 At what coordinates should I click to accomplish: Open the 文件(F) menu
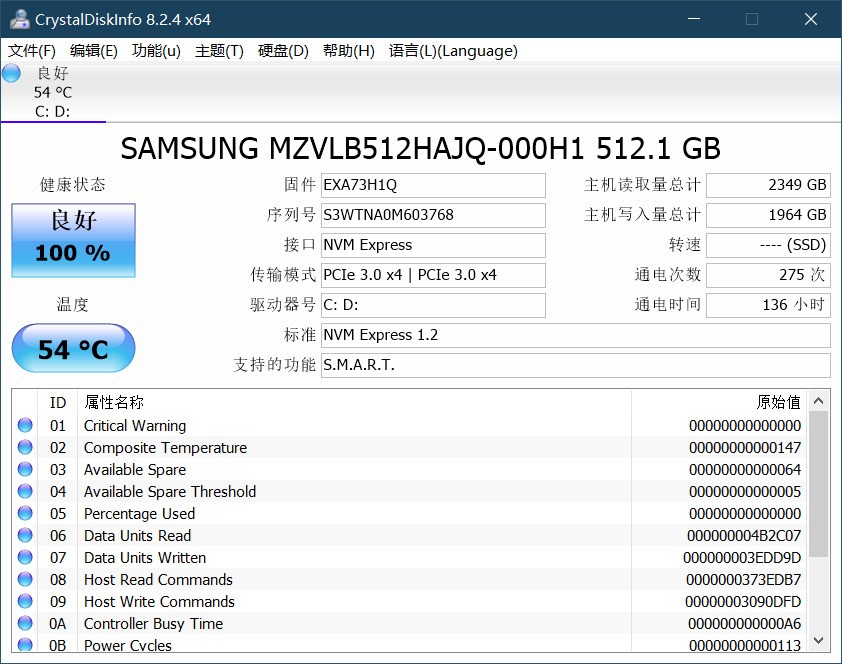(32, 51)
